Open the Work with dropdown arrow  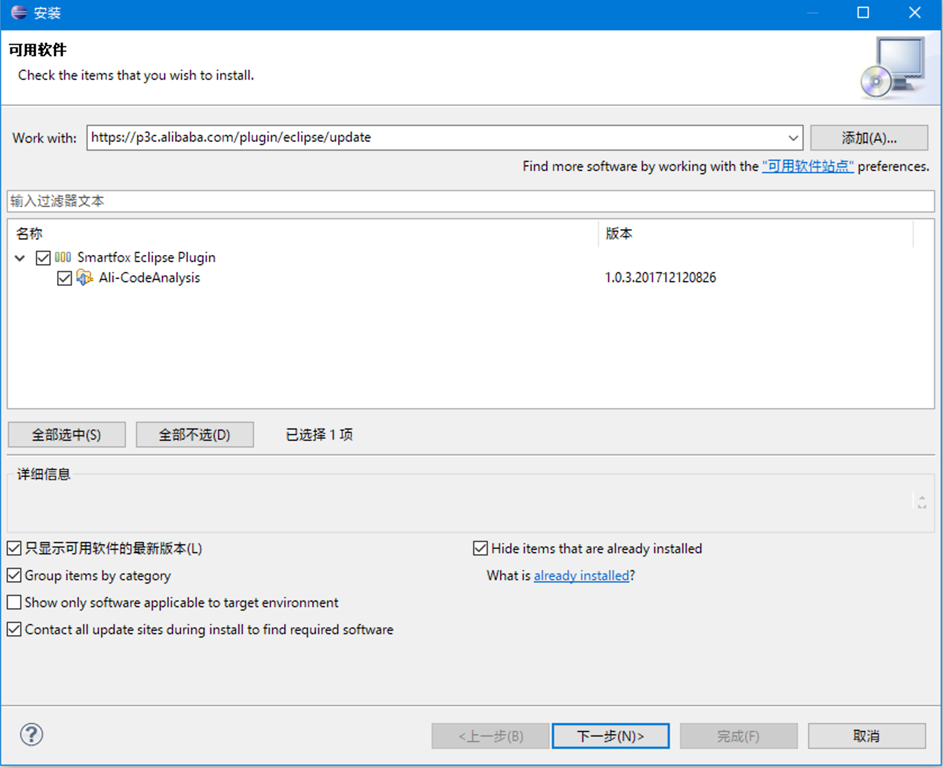793,138
